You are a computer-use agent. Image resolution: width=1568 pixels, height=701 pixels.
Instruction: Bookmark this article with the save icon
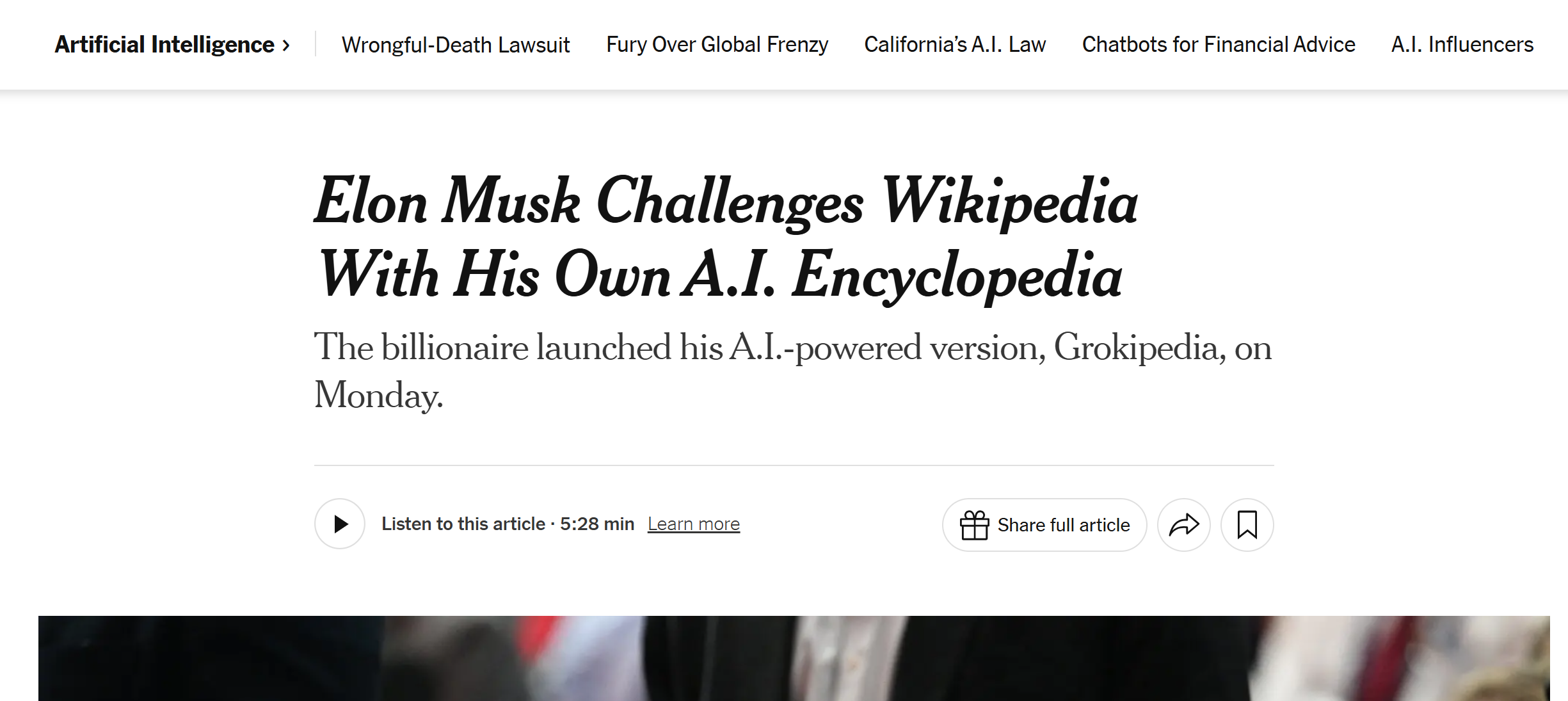1247,525
